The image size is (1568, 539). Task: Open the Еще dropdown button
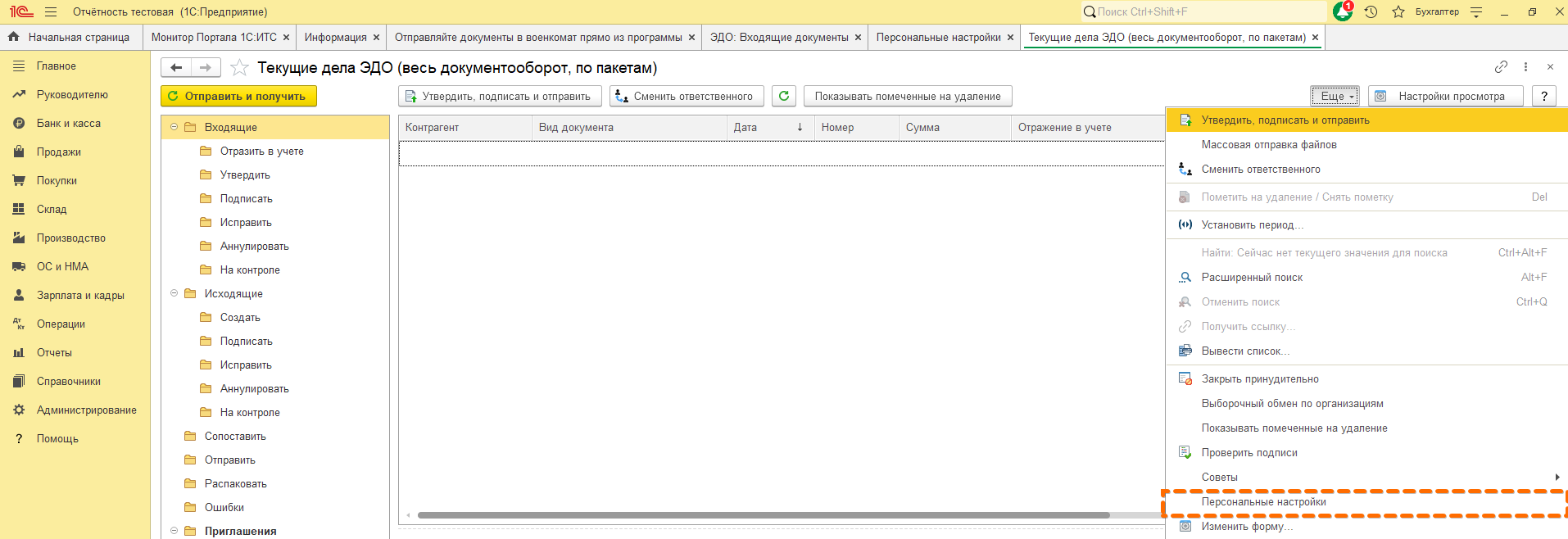point(1335,96)
